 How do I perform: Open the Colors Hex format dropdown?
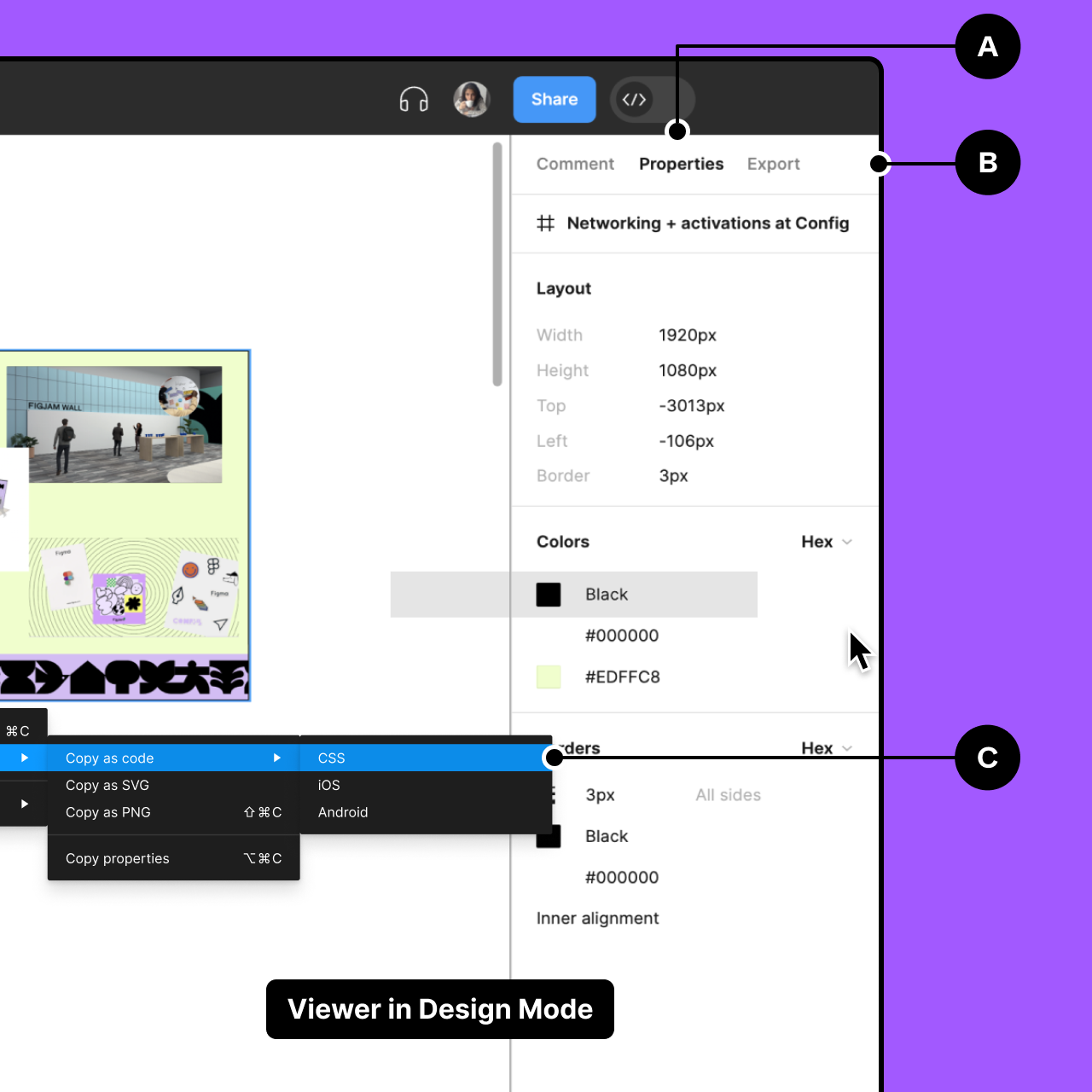coord(827,542)
